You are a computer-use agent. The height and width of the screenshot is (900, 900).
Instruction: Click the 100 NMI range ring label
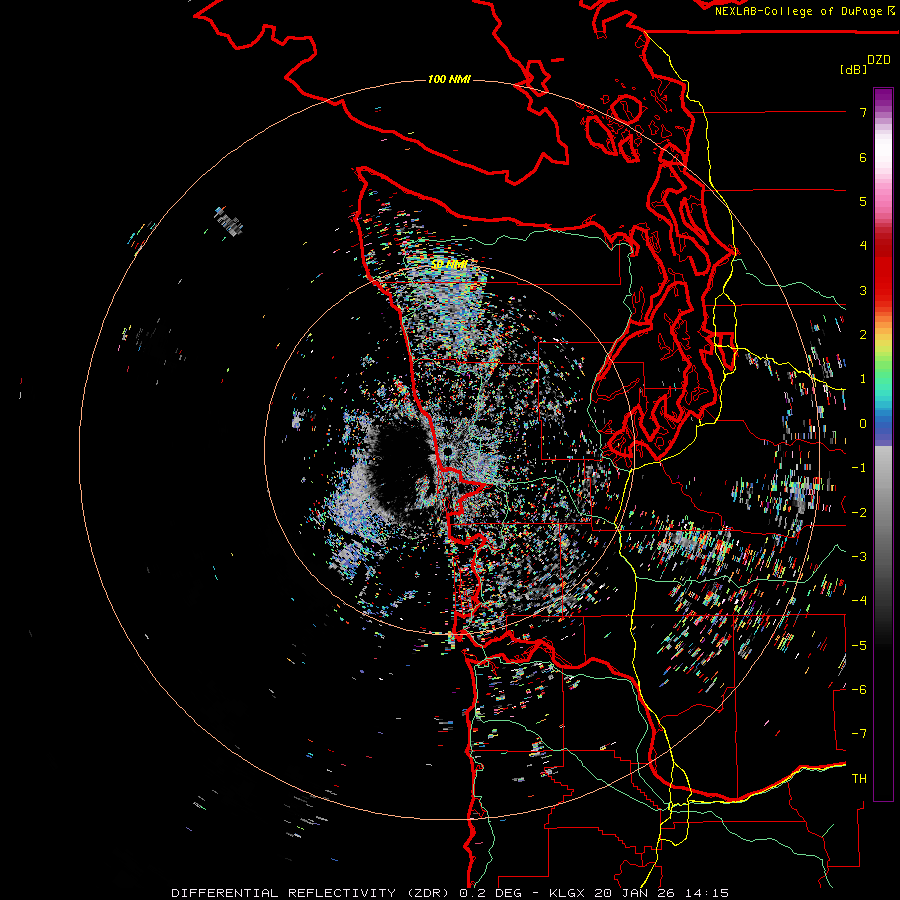[x=449, y=79]
